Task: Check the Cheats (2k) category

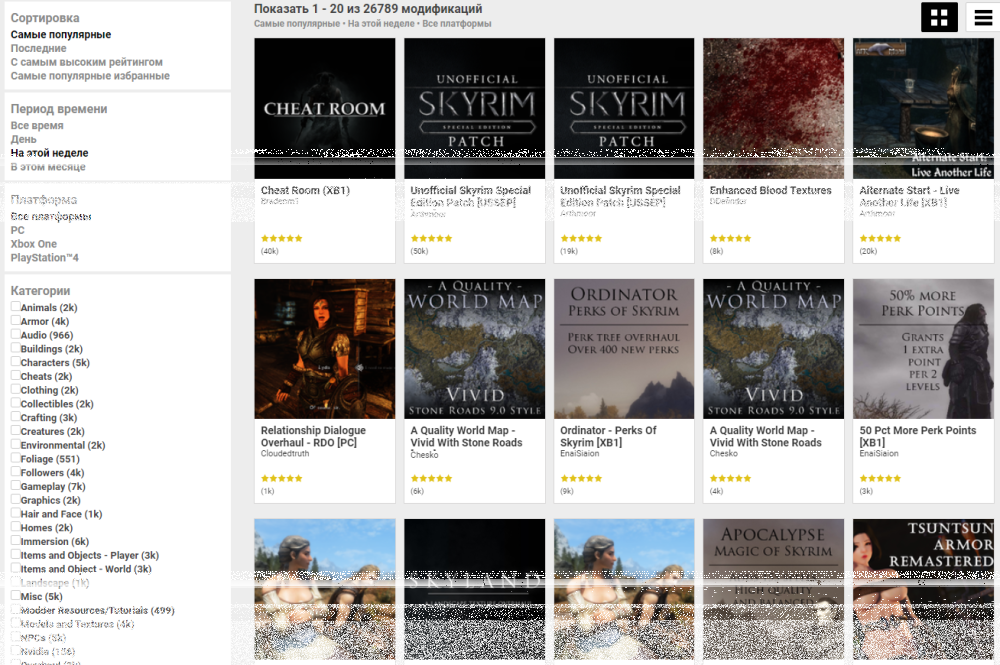Action: [16, 375]
